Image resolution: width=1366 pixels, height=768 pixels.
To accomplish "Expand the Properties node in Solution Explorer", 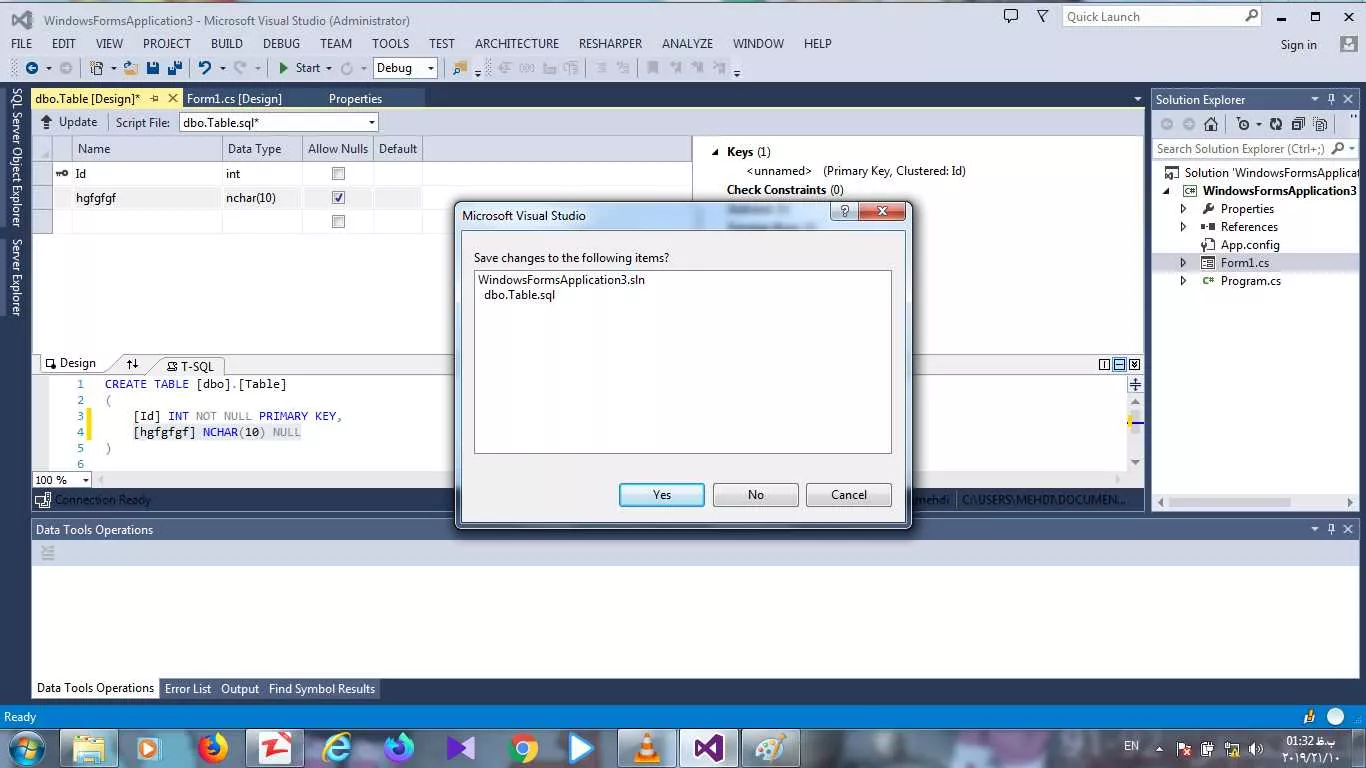I will (1184, 209).
